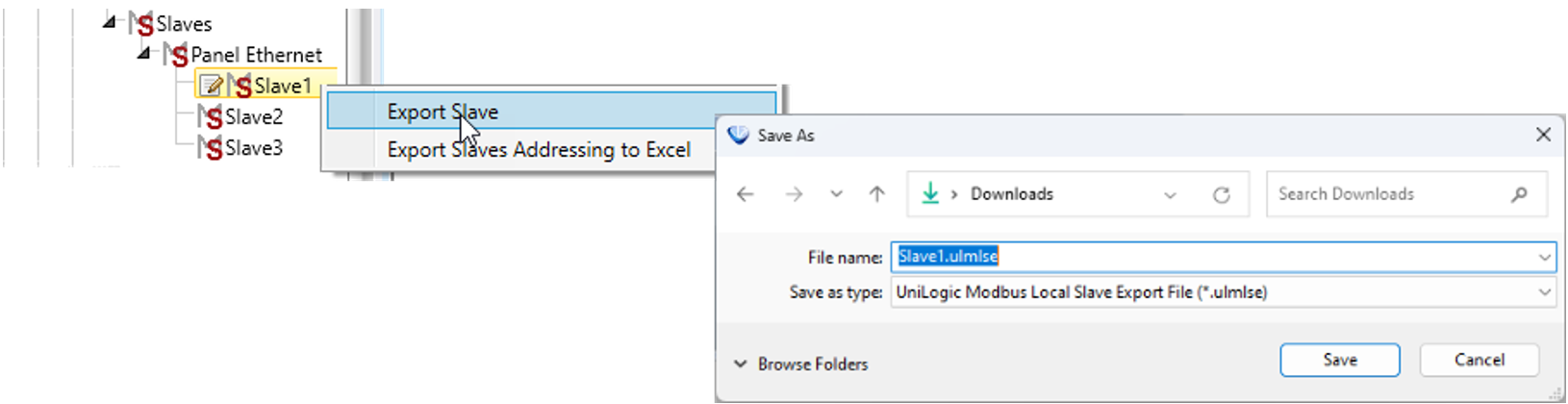Click the edit pencil icon beside Slave1

click(x=212, y=87)
